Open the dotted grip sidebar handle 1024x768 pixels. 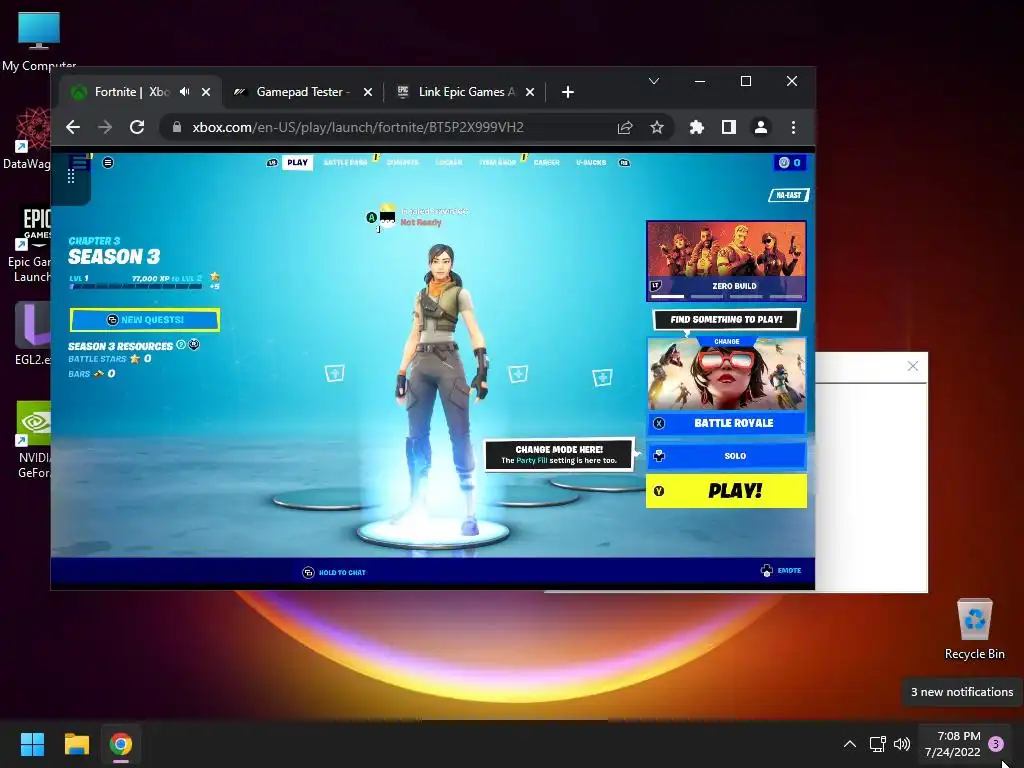(71, 176)
